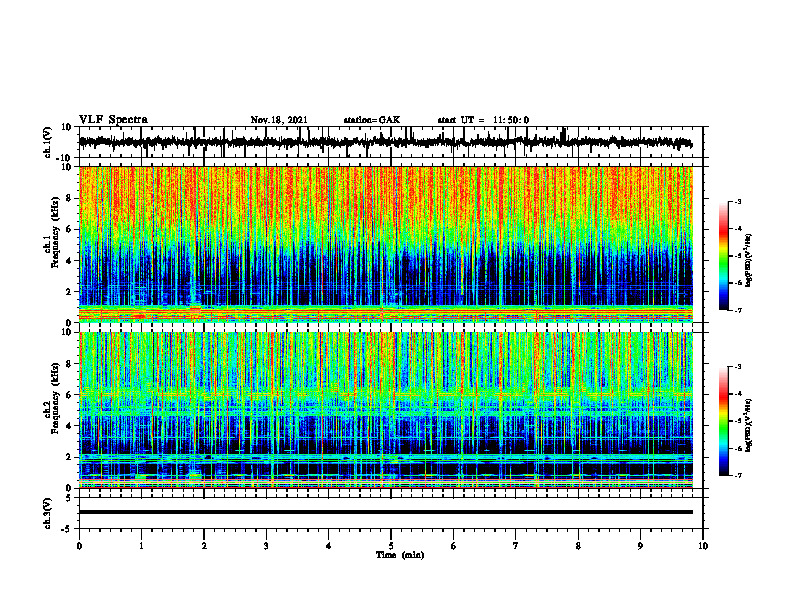Click tick label 0 on the Time axis

pos(79,546)
